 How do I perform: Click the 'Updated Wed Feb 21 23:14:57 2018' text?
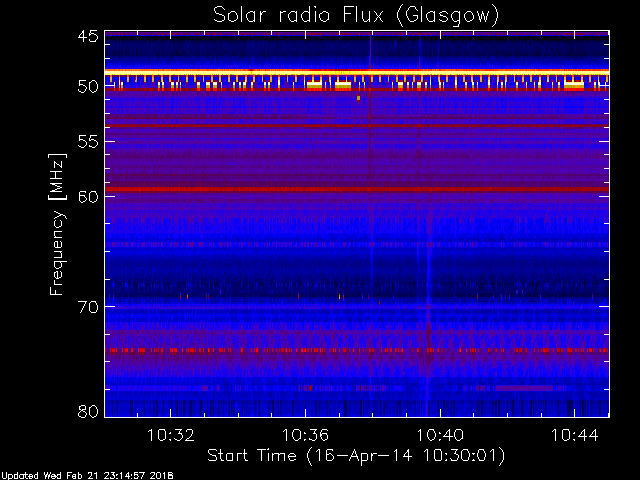click(x=87, y=476)
